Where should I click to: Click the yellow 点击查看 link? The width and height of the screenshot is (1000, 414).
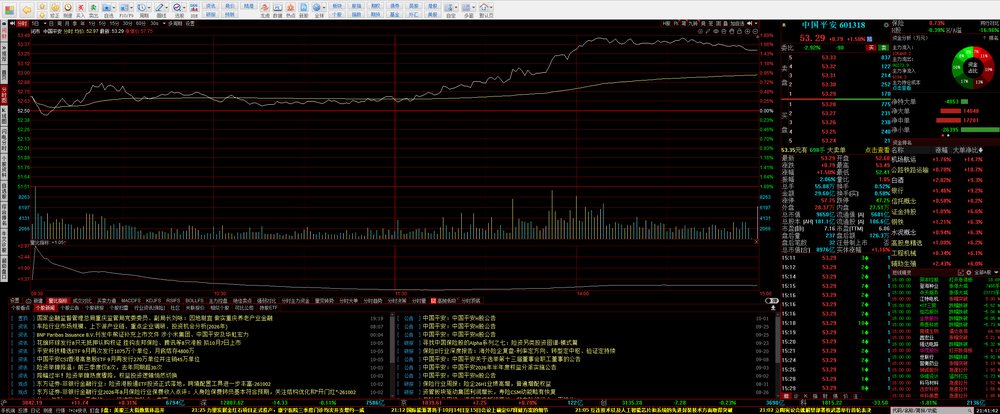click(x=878, y=149)
